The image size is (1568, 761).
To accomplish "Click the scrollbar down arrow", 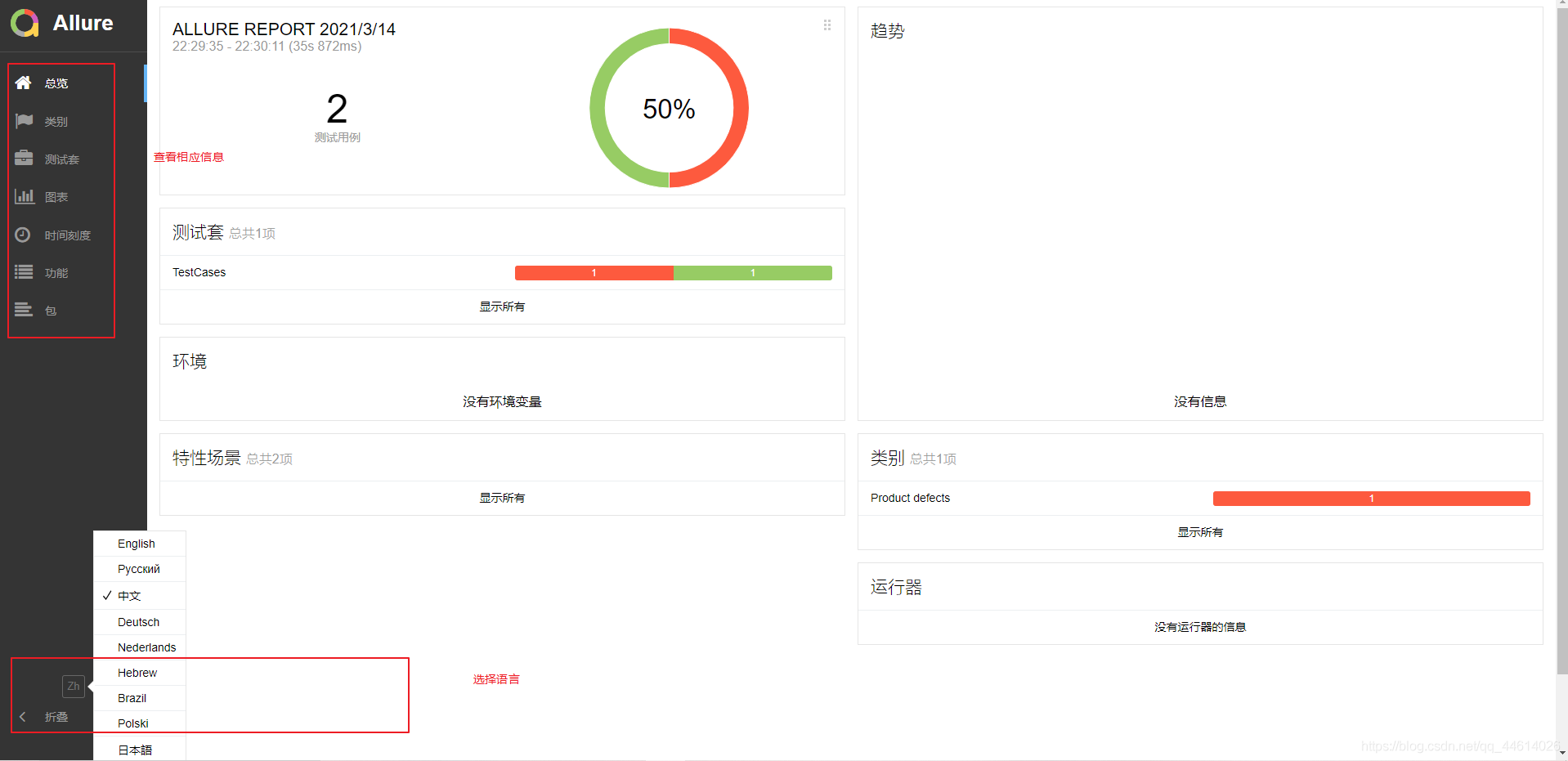I will (1561, 754).
